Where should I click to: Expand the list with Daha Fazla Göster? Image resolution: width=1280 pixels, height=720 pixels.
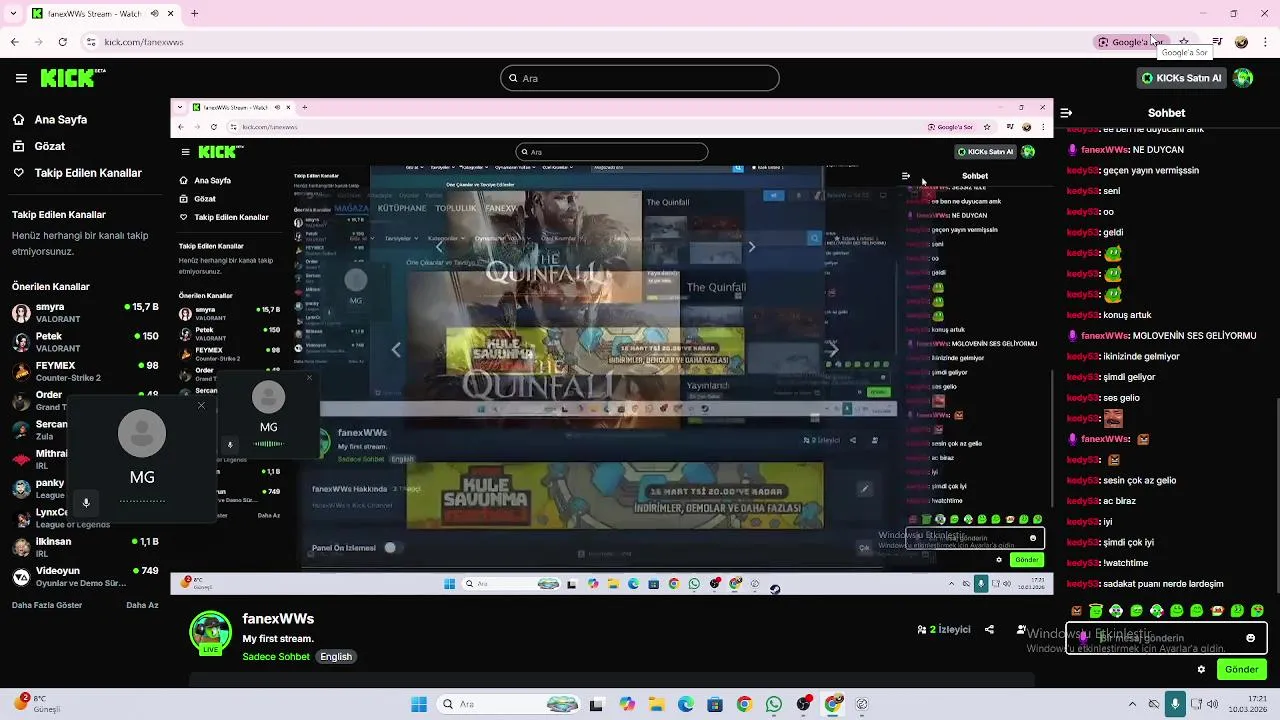tap(47, 605)
